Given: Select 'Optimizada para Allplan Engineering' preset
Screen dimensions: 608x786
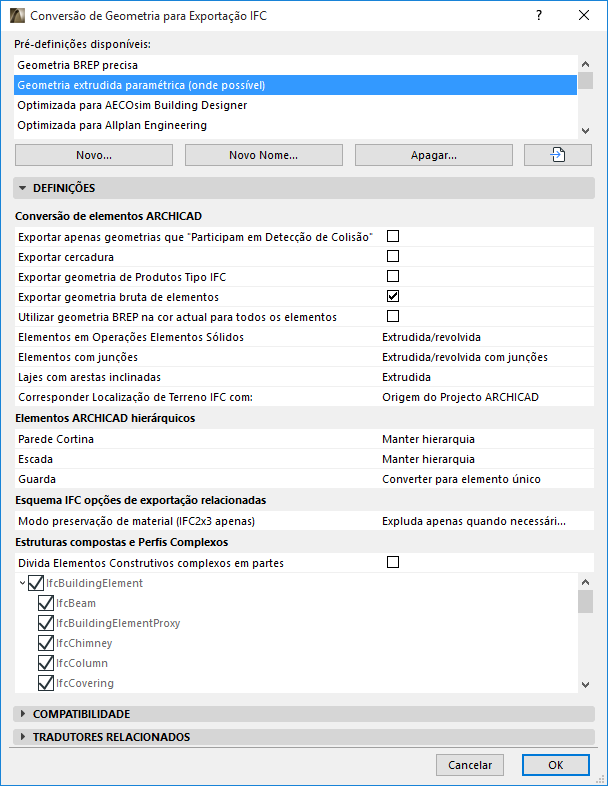Looking at the screenshot, I should 112,125.
